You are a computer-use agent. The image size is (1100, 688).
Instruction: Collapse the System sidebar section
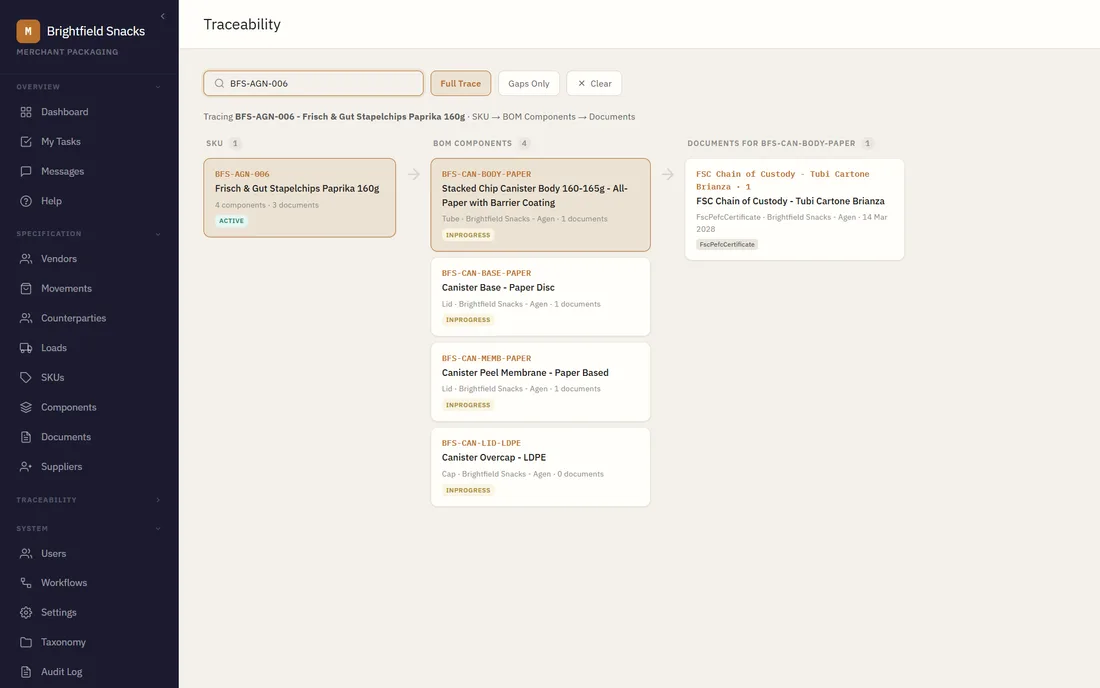click(x=158, y=529)
